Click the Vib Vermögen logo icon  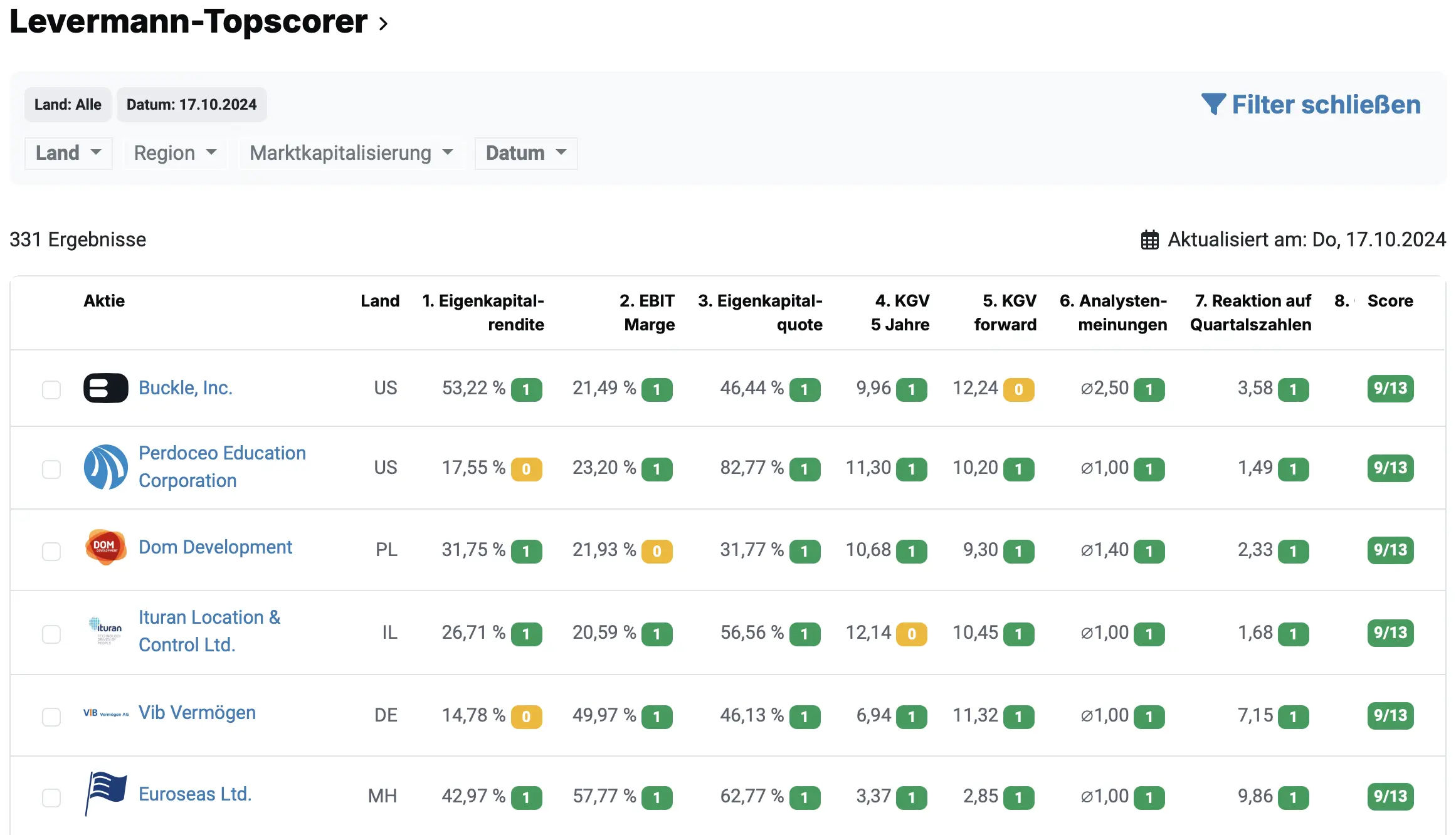tap(105, 713)
